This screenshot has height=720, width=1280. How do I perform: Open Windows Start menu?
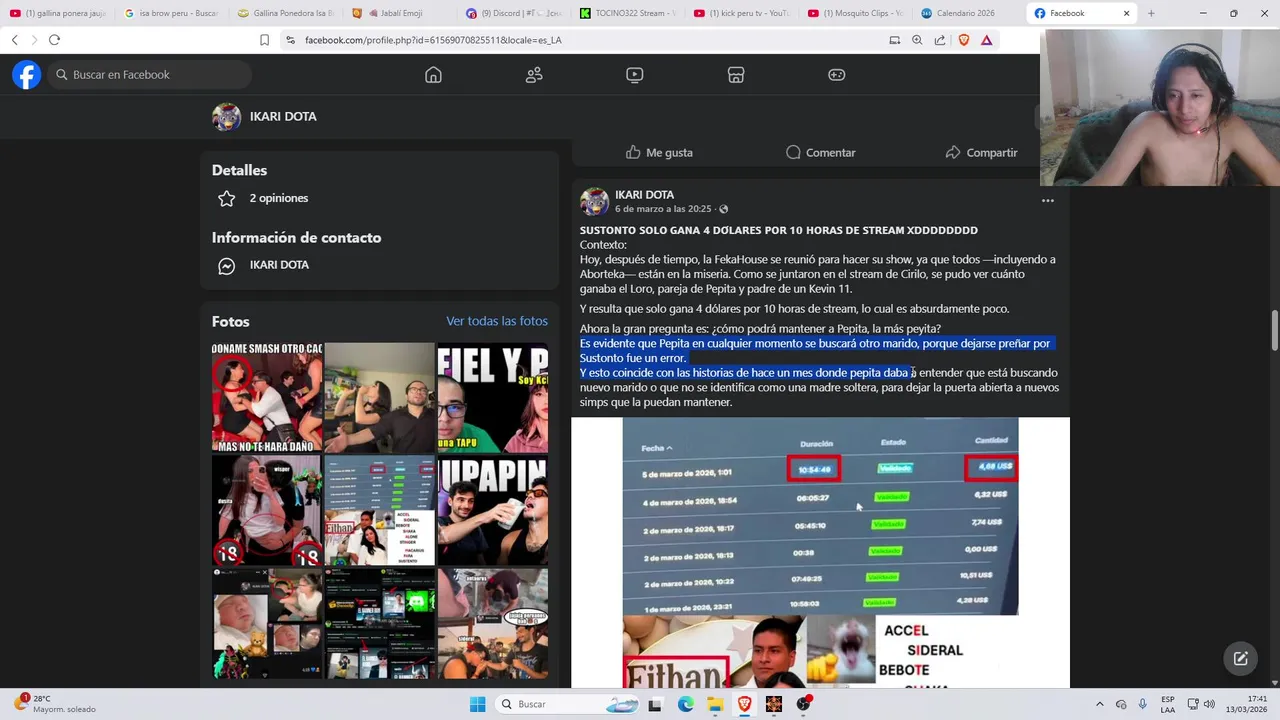477,704
